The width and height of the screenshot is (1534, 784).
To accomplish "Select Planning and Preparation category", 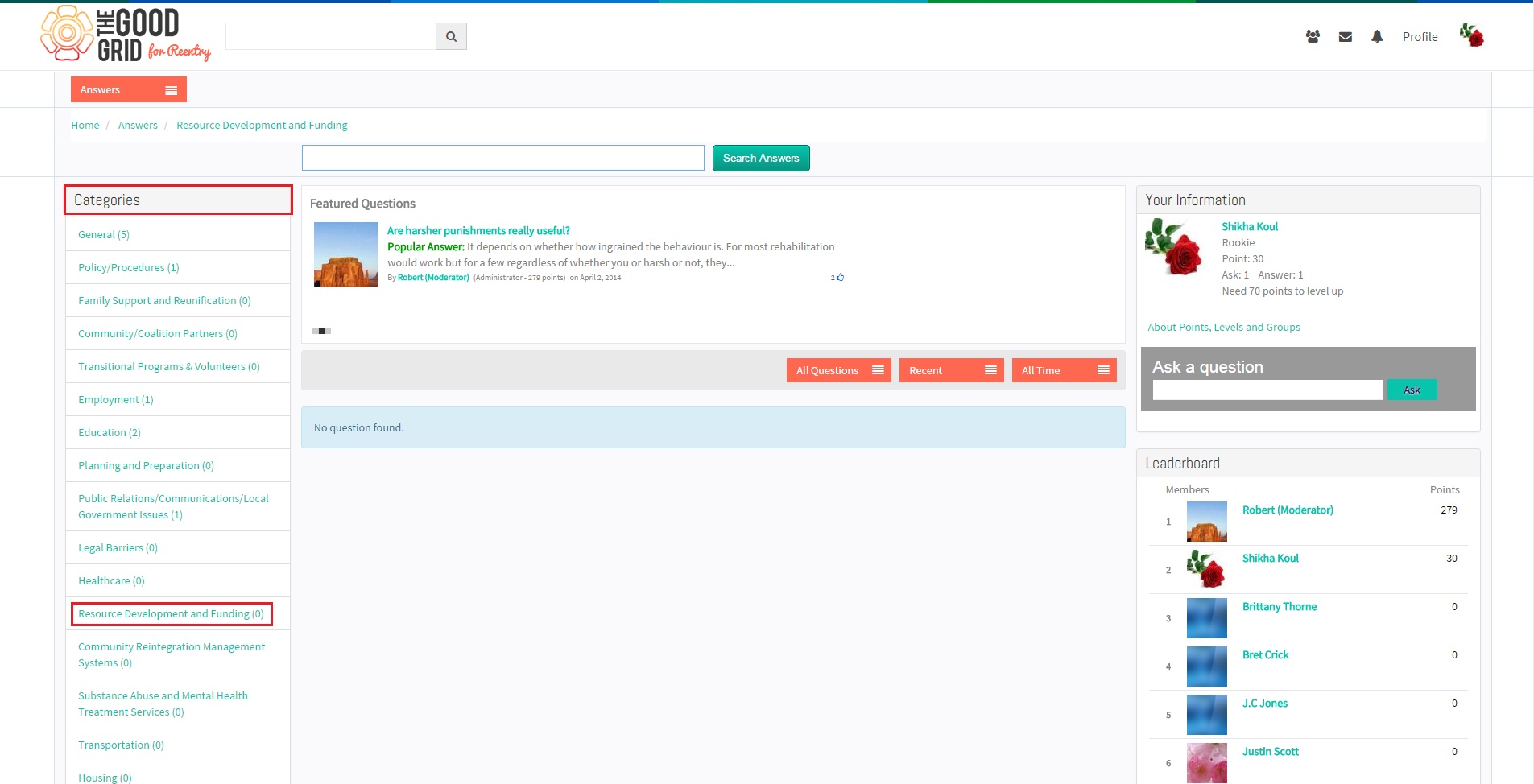I will 146,465.
